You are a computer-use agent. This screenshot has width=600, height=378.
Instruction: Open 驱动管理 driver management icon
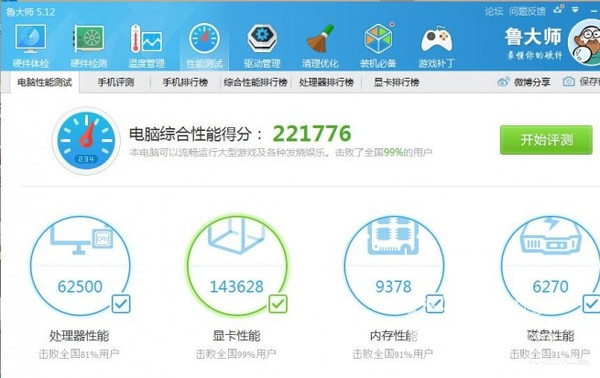pos(262,39)
